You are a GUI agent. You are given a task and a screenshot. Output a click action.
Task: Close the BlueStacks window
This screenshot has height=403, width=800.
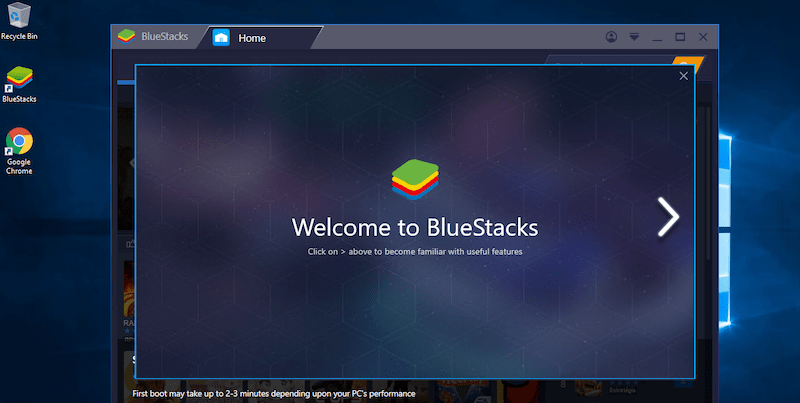[703, 37]
